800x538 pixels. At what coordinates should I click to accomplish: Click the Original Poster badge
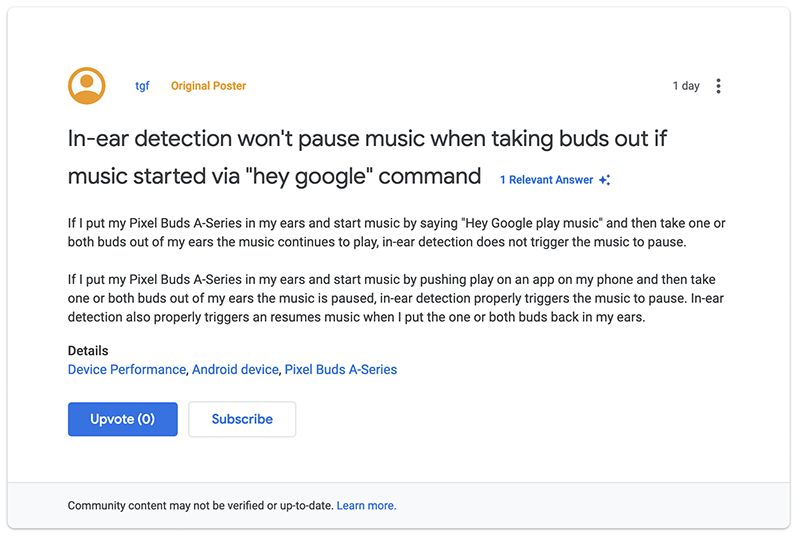pos(208,86)
